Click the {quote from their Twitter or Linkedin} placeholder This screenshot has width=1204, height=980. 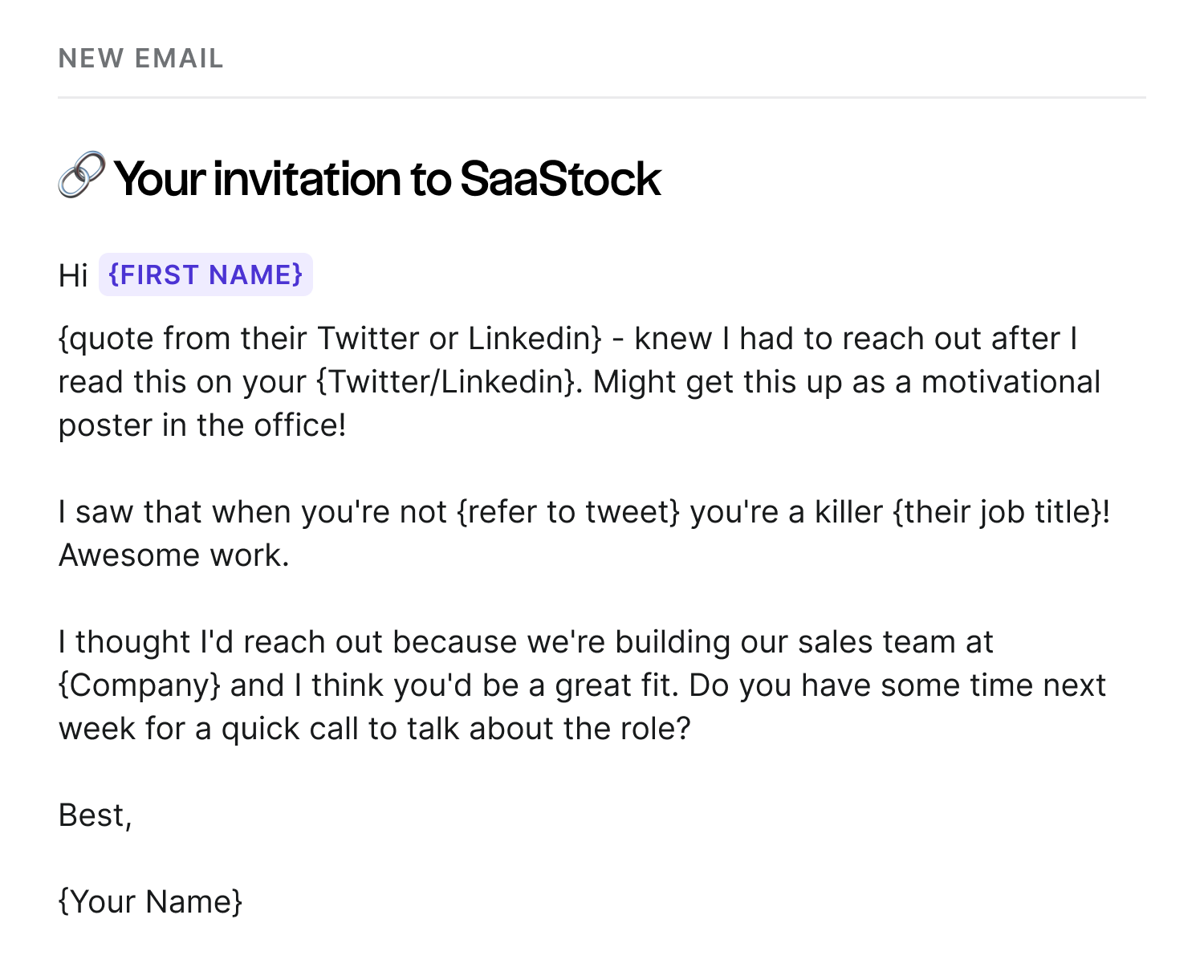[330, 339]
